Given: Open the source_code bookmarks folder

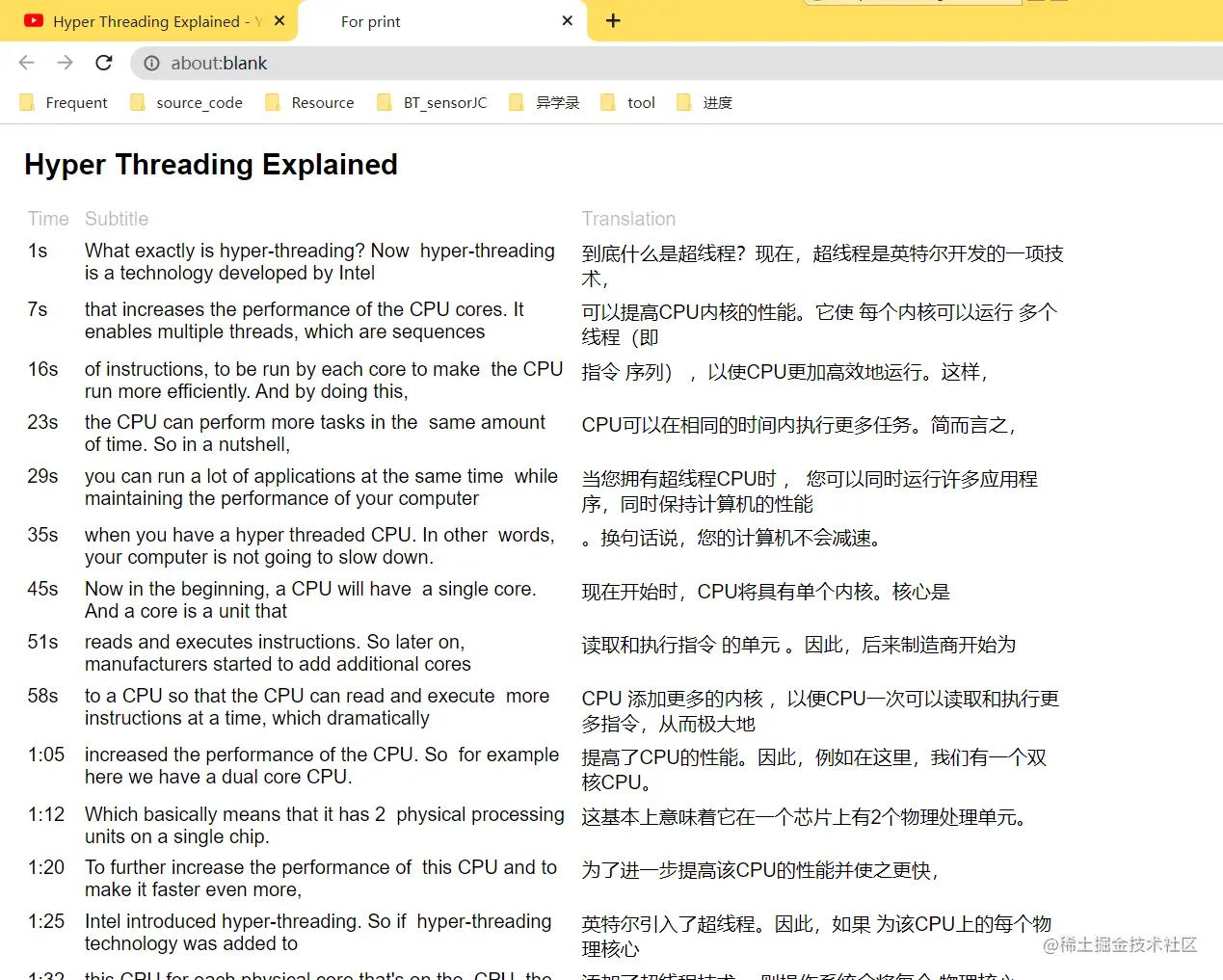Looking at the screenshot, I should (x=186, y=102).
